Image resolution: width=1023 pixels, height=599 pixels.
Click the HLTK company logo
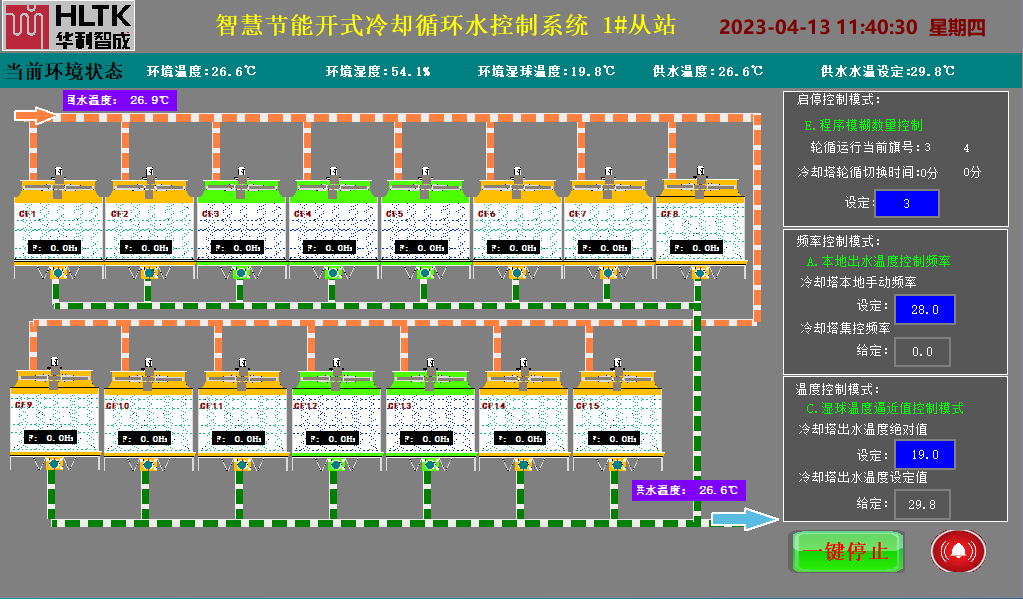click(x=68, y=27)
